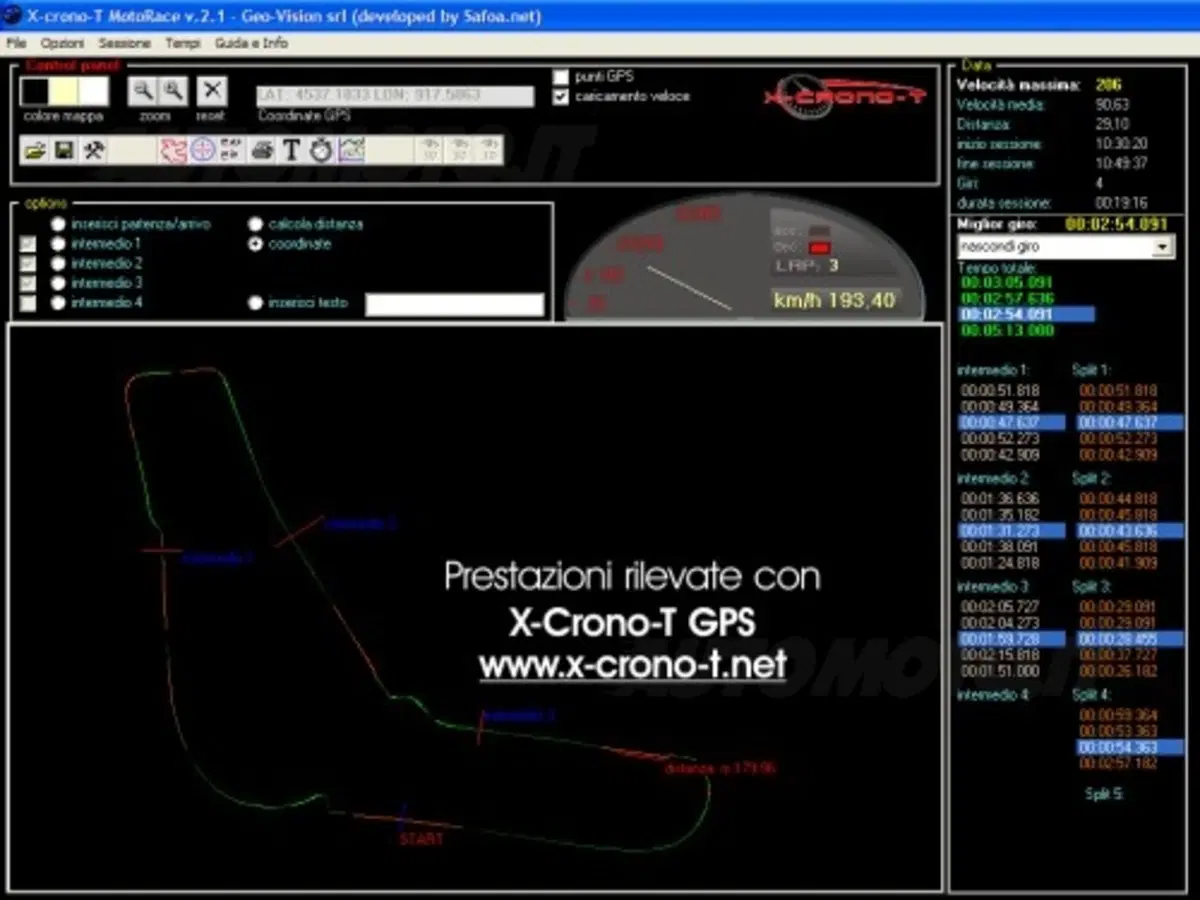Open the Tempi menu
This screenshot has width=1200, height=900.
pos(183,43)
